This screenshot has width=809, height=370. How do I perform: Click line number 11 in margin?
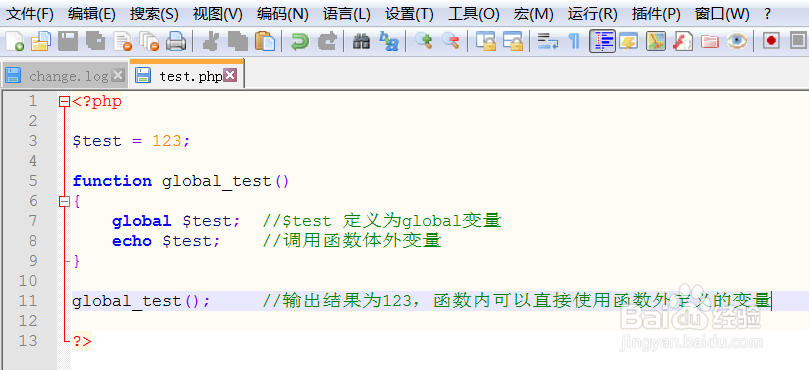click(29, 300)
